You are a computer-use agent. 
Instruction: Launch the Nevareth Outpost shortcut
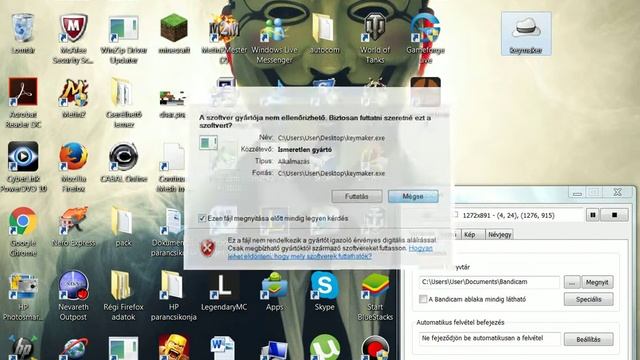[x=73, y=297]
